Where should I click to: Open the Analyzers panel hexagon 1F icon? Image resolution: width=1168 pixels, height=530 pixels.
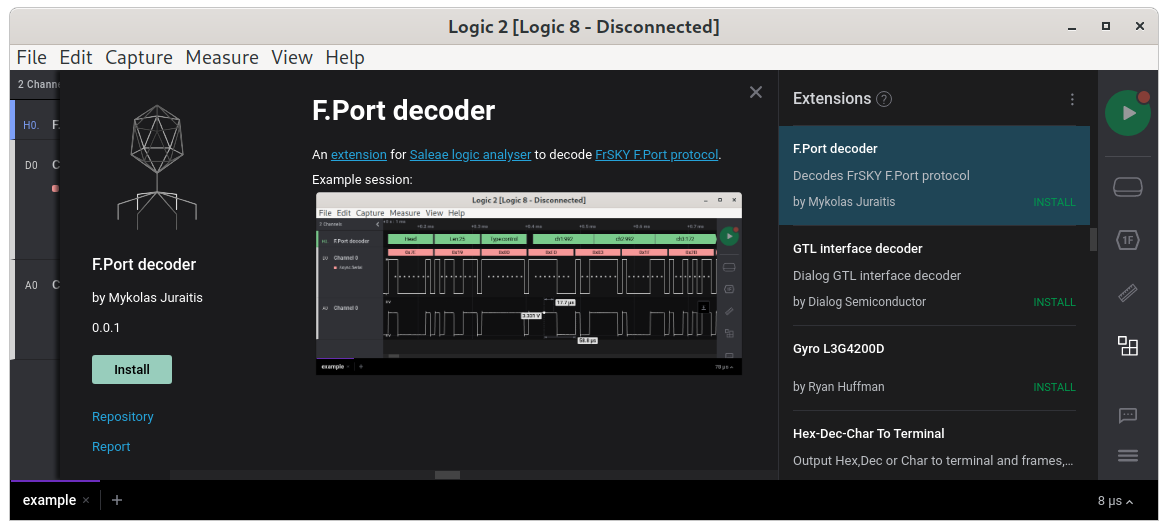[x=1128, y=240]
